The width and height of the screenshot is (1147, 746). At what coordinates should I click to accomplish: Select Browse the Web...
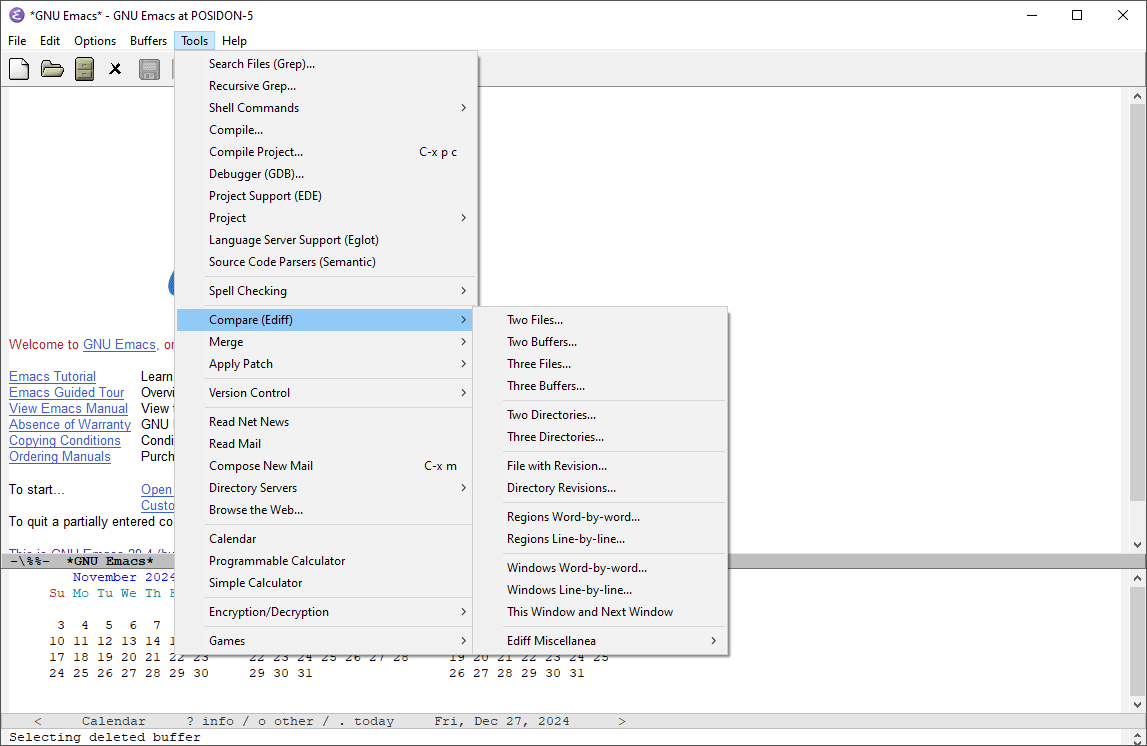(x=326, y=509)
